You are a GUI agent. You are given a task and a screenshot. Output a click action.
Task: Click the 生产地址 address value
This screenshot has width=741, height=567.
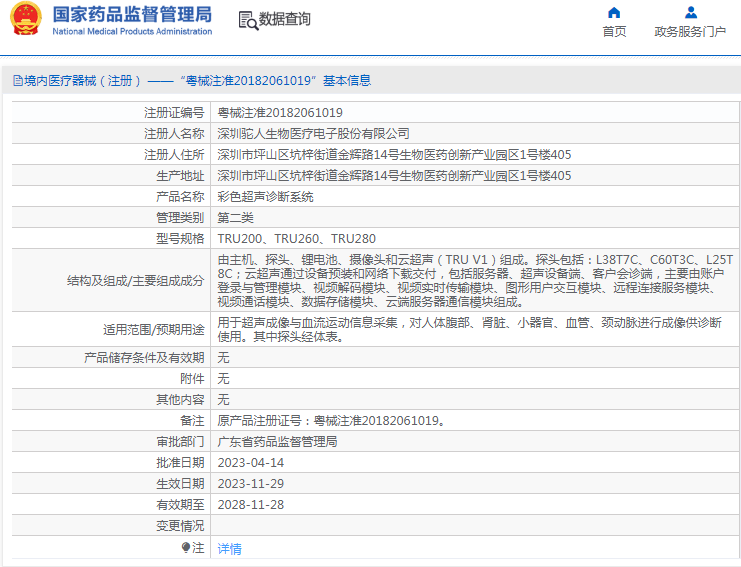pyautogui.click(x=394, y=176)
